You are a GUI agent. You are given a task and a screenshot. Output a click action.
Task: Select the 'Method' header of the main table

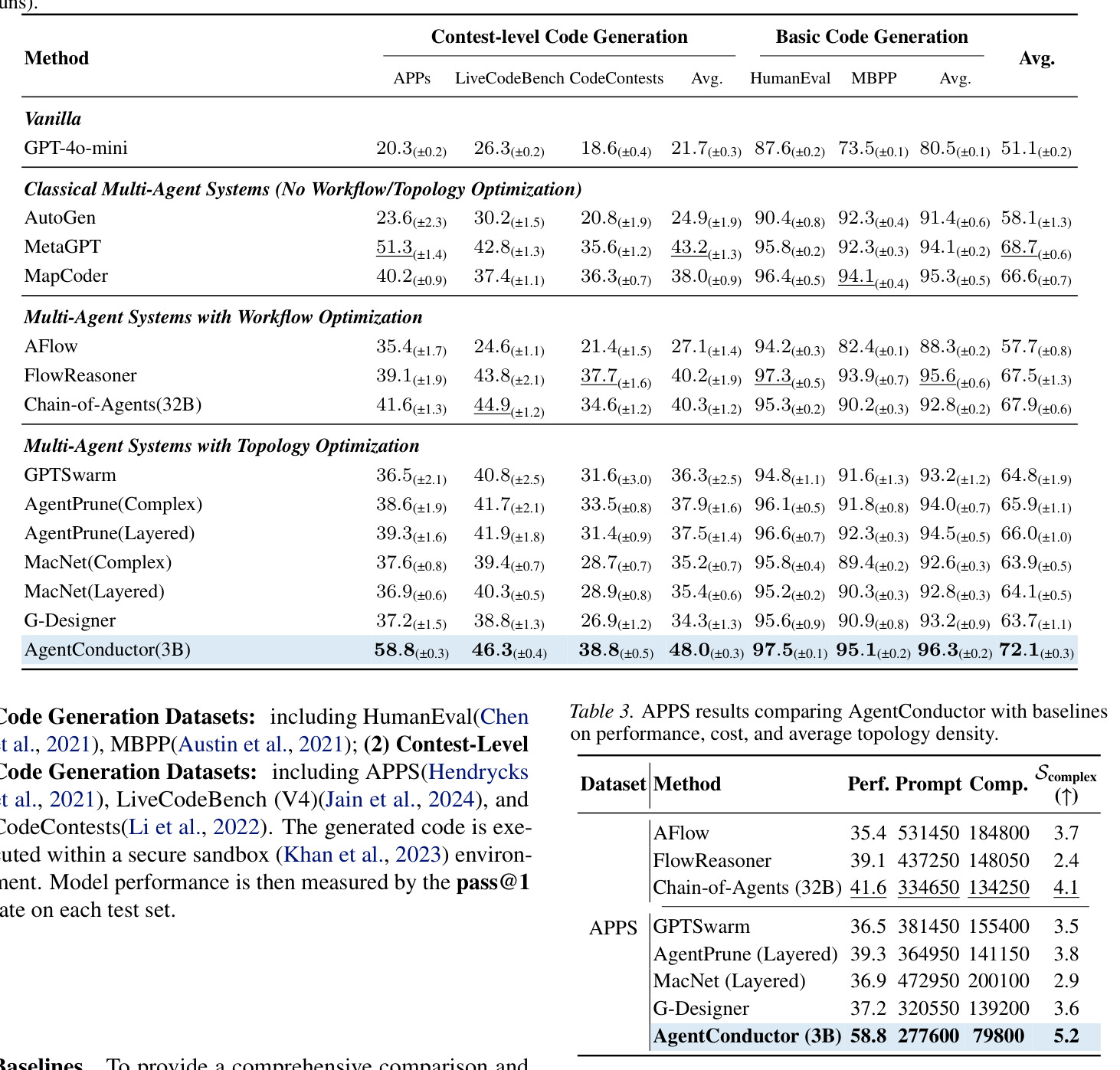57,58
